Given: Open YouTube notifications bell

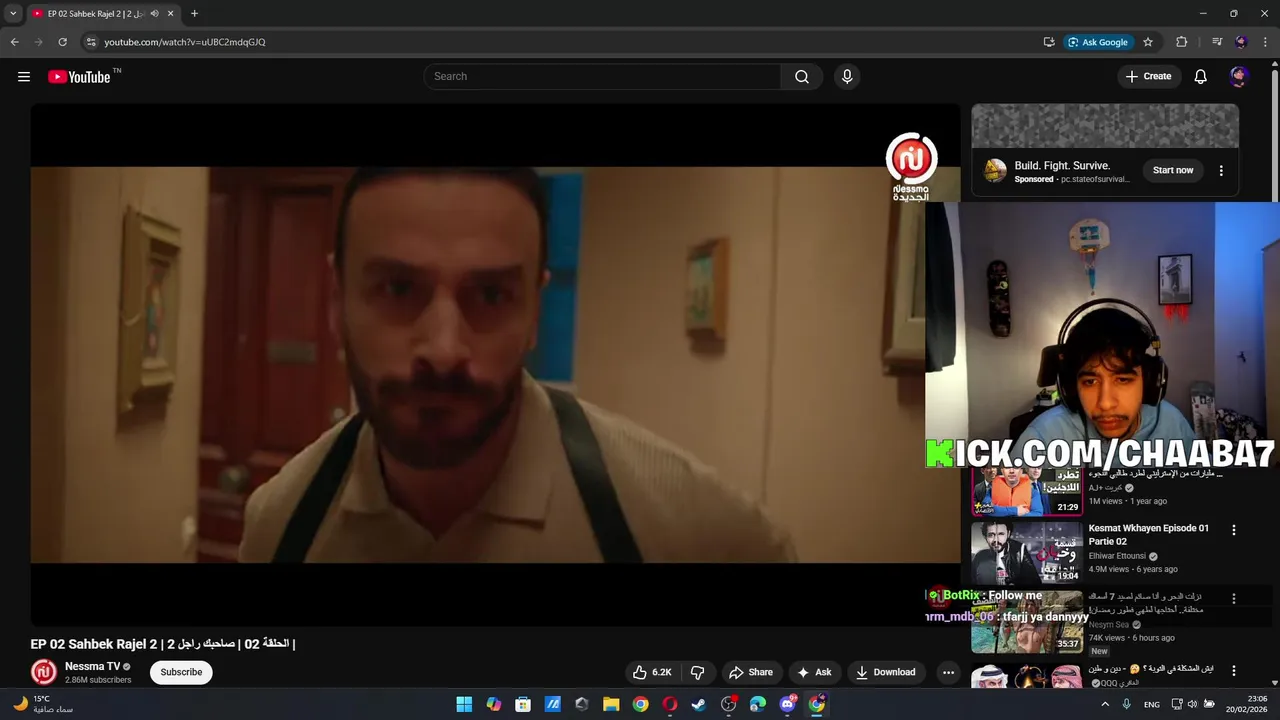Looking at the screenshot, I should pos(1201,76).
